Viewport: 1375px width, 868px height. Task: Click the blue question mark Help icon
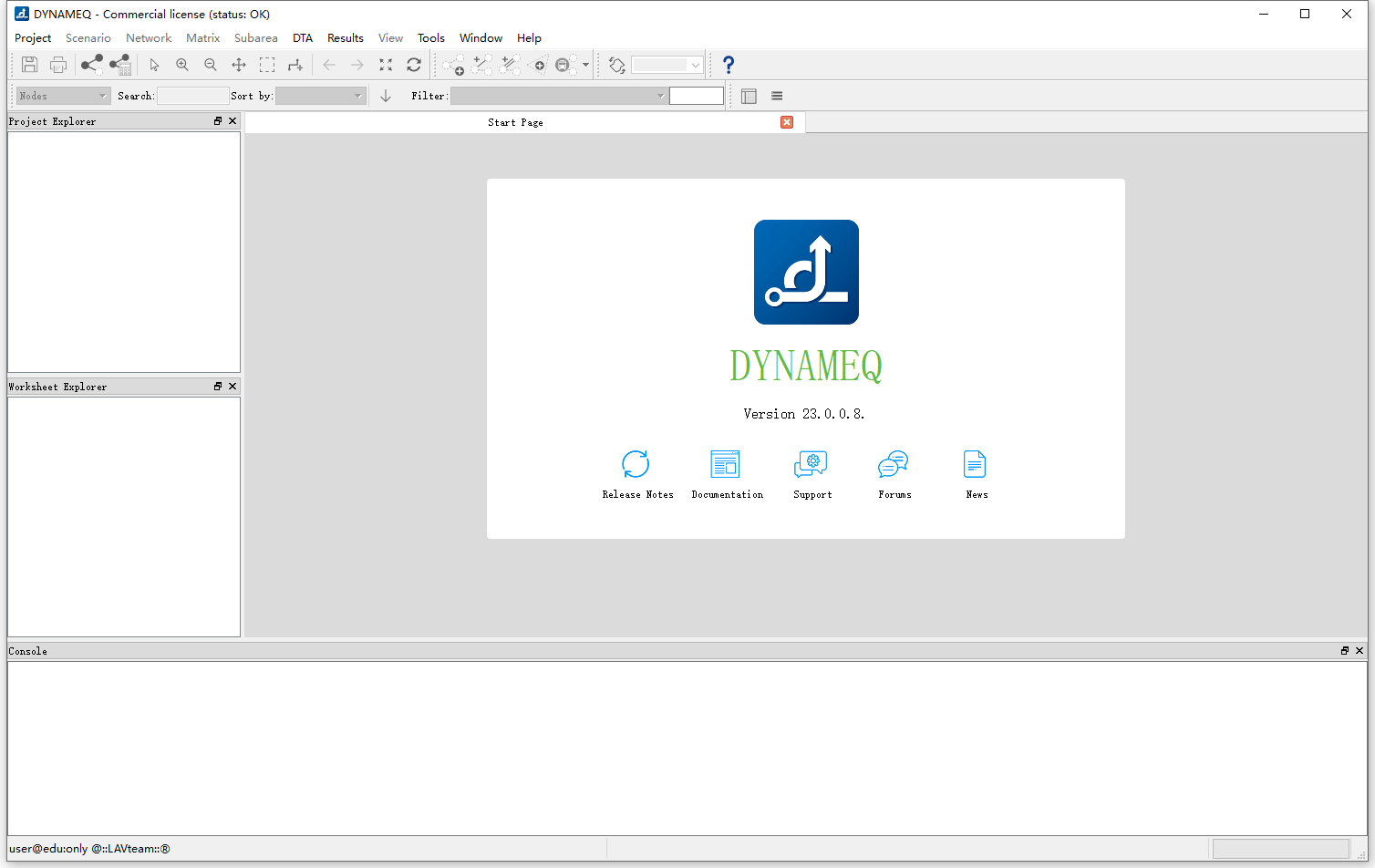pyautogui.click(x=728, y=65)
